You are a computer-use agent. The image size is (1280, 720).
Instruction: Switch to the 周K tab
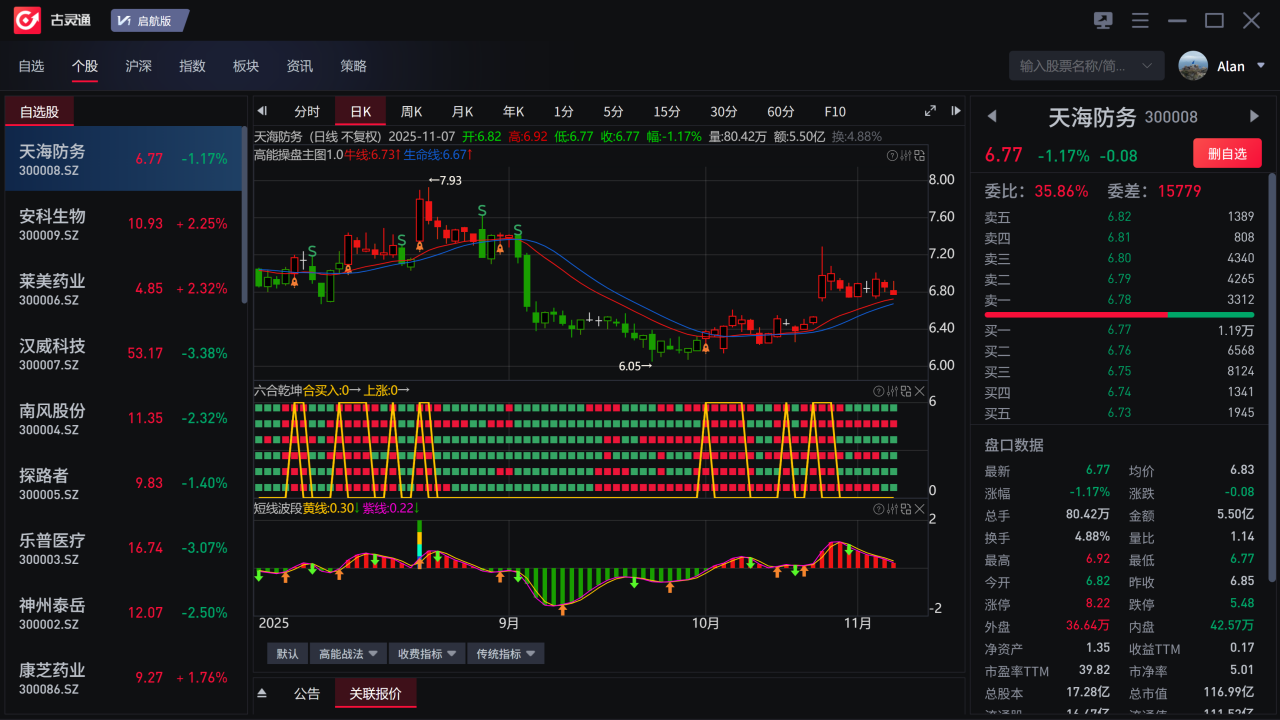tap(412, 111)
